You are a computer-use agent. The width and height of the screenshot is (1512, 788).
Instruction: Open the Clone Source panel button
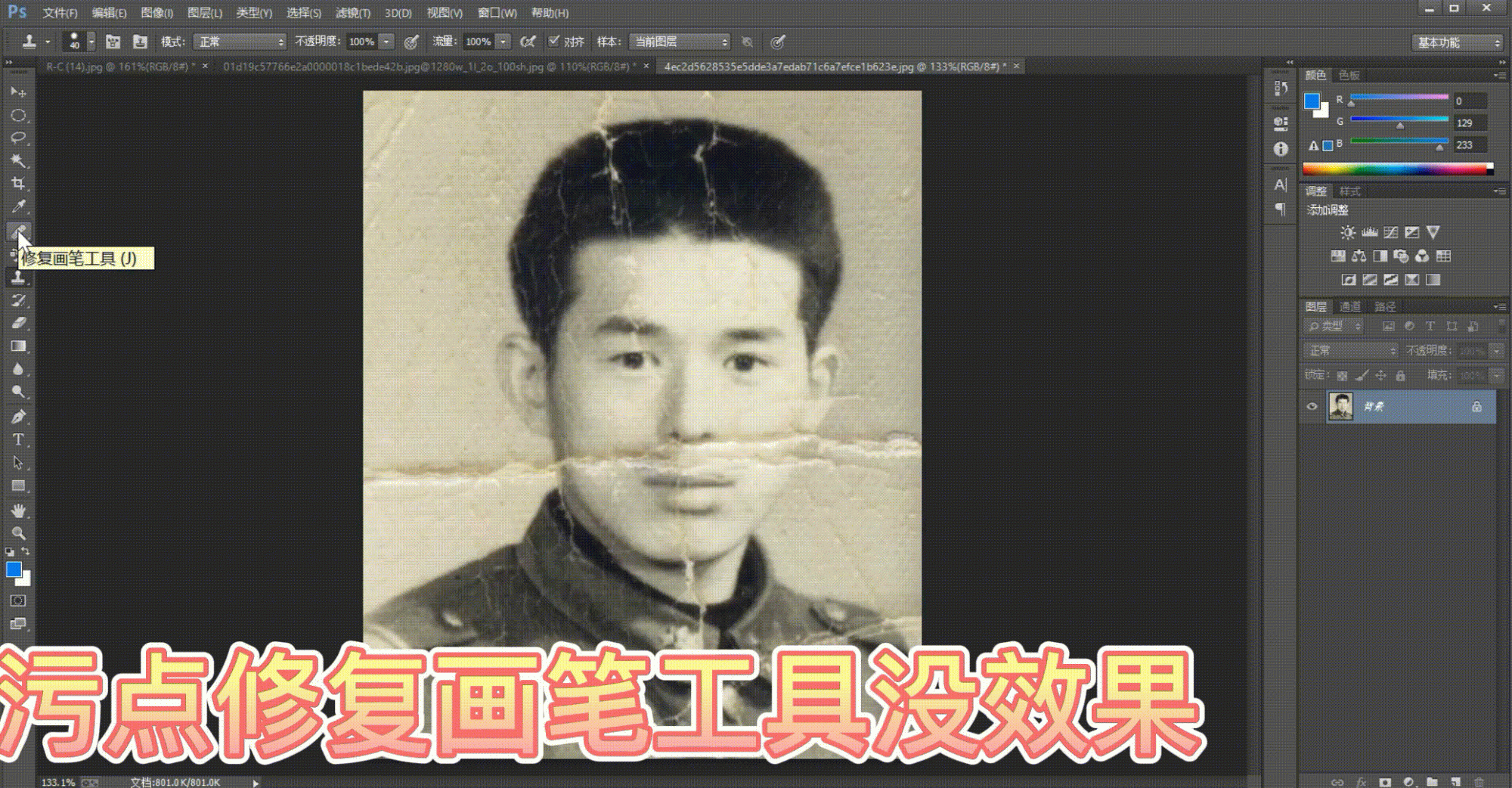point(140,42)
